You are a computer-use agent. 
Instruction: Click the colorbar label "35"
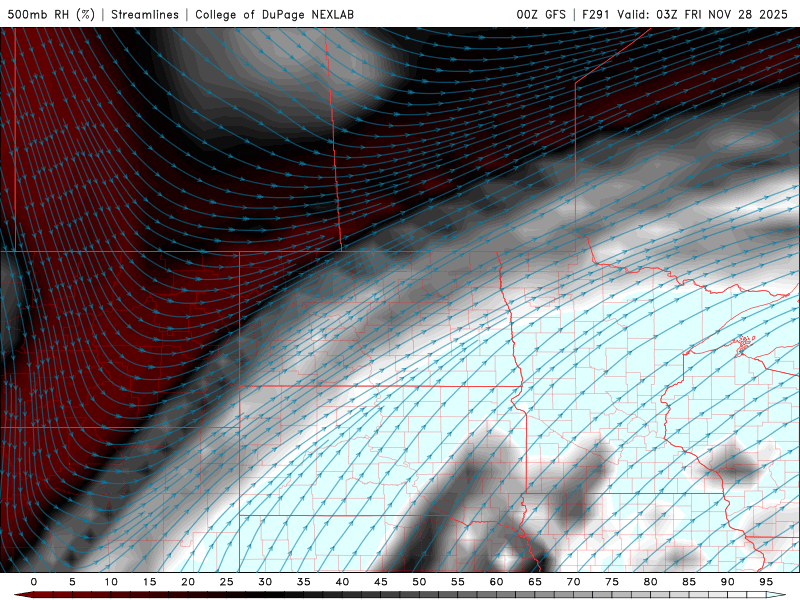[x=304, y=582]
